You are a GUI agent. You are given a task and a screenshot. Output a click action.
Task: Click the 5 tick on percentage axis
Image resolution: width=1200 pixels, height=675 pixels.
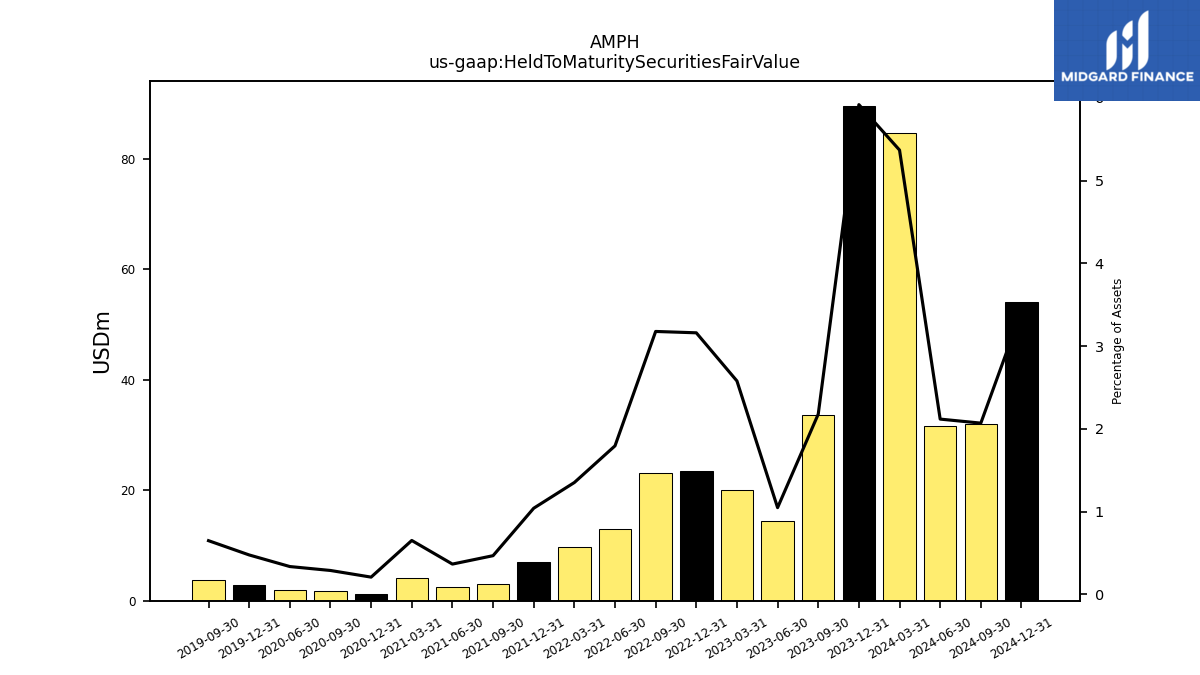pyautogui.click(x=1099, y=181)
